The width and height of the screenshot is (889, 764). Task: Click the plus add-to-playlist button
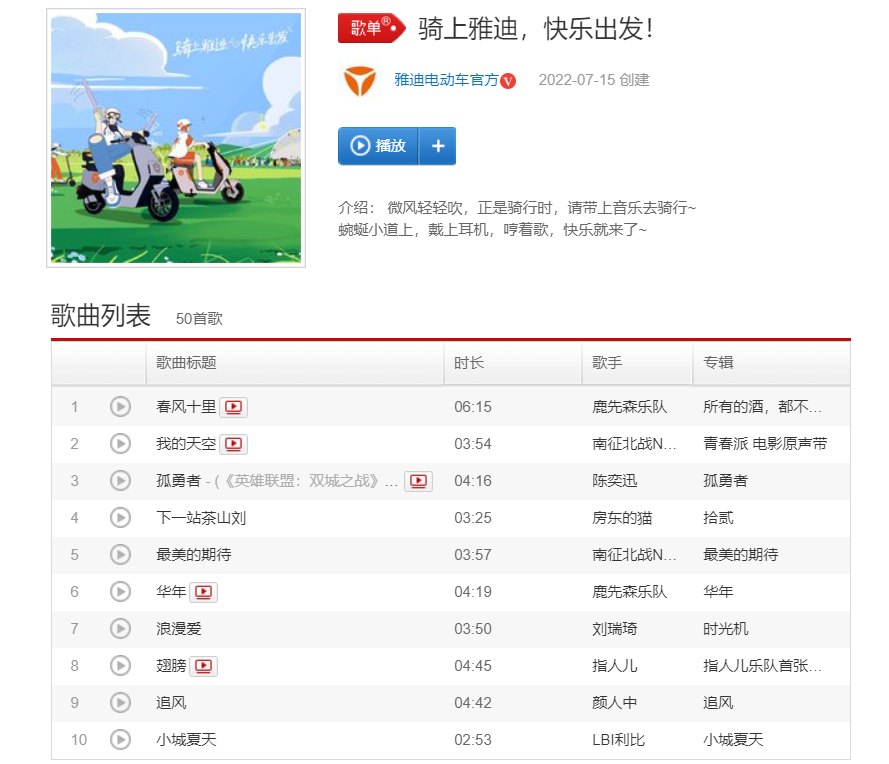(438, 146)
